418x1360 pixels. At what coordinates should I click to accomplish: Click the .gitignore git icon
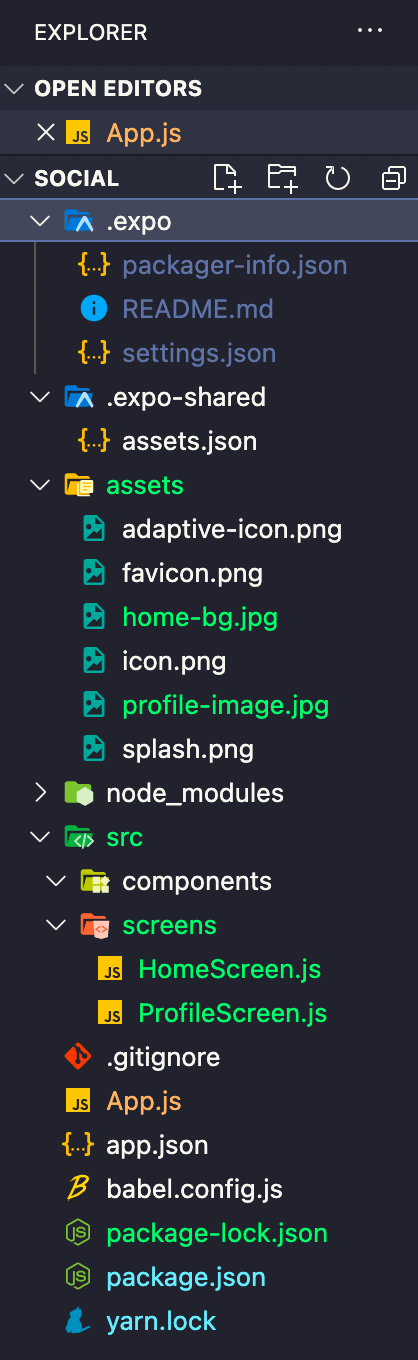(x=78, y=1057)
